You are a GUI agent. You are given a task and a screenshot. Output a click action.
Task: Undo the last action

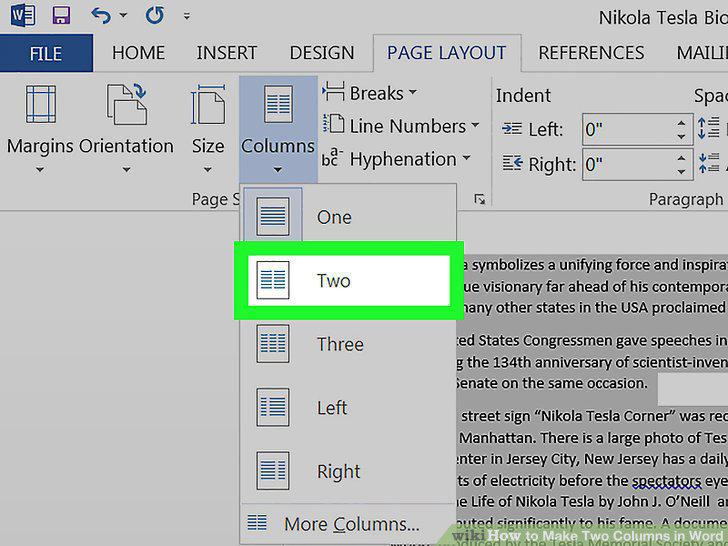(x=101, y=15)
